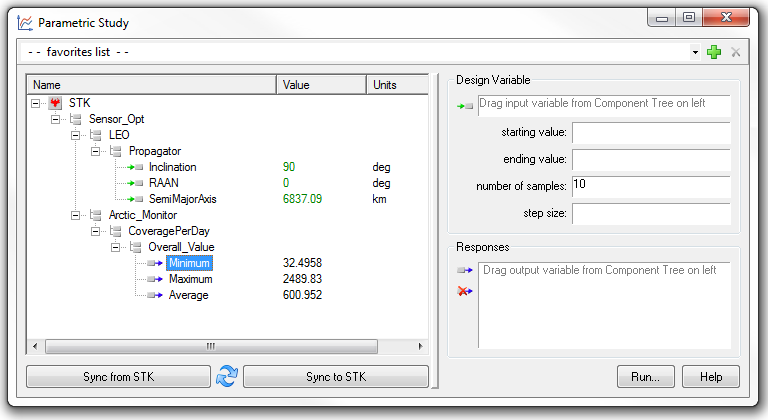Image resolution: width=768 pixels, height=420 pixels.
Task: Click the Parametric Study title bar icon
Action: 26,22
